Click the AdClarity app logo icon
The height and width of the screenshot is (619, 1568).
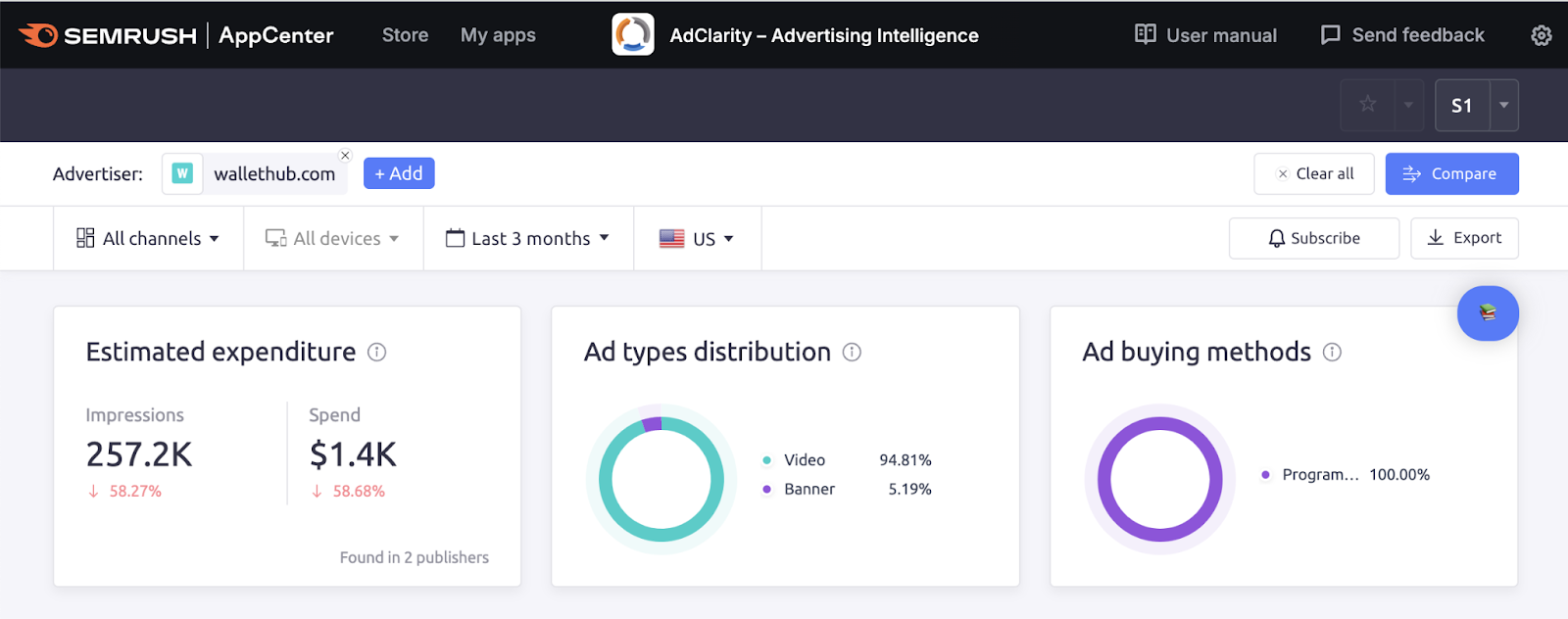pyautogui.click(x=633, y=35)
